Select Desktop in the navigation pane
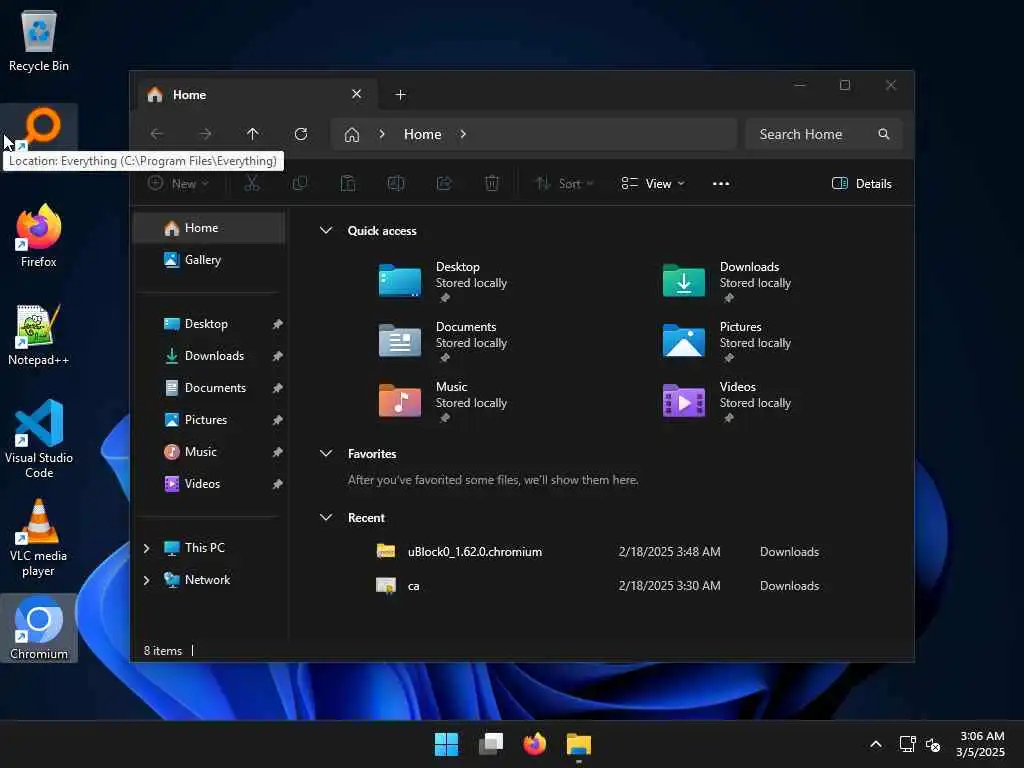 [206, 324]
